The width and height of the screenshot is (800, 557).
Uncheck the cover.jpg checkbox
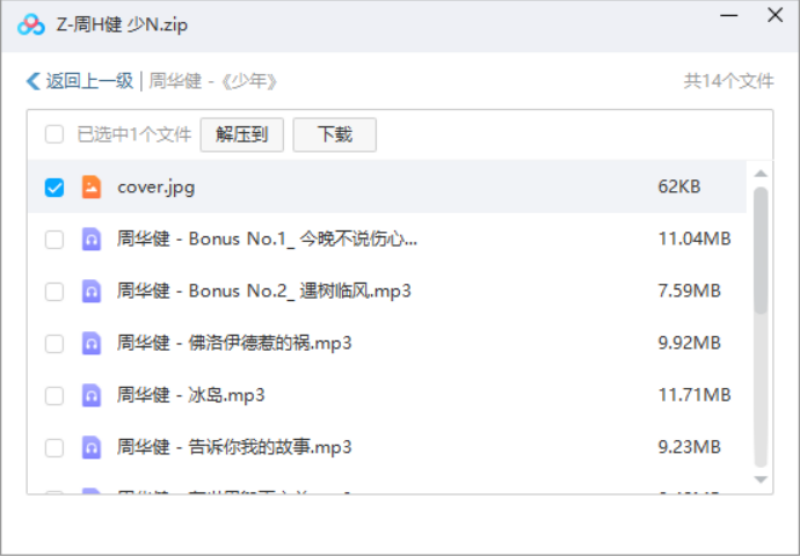pos(55,187)
